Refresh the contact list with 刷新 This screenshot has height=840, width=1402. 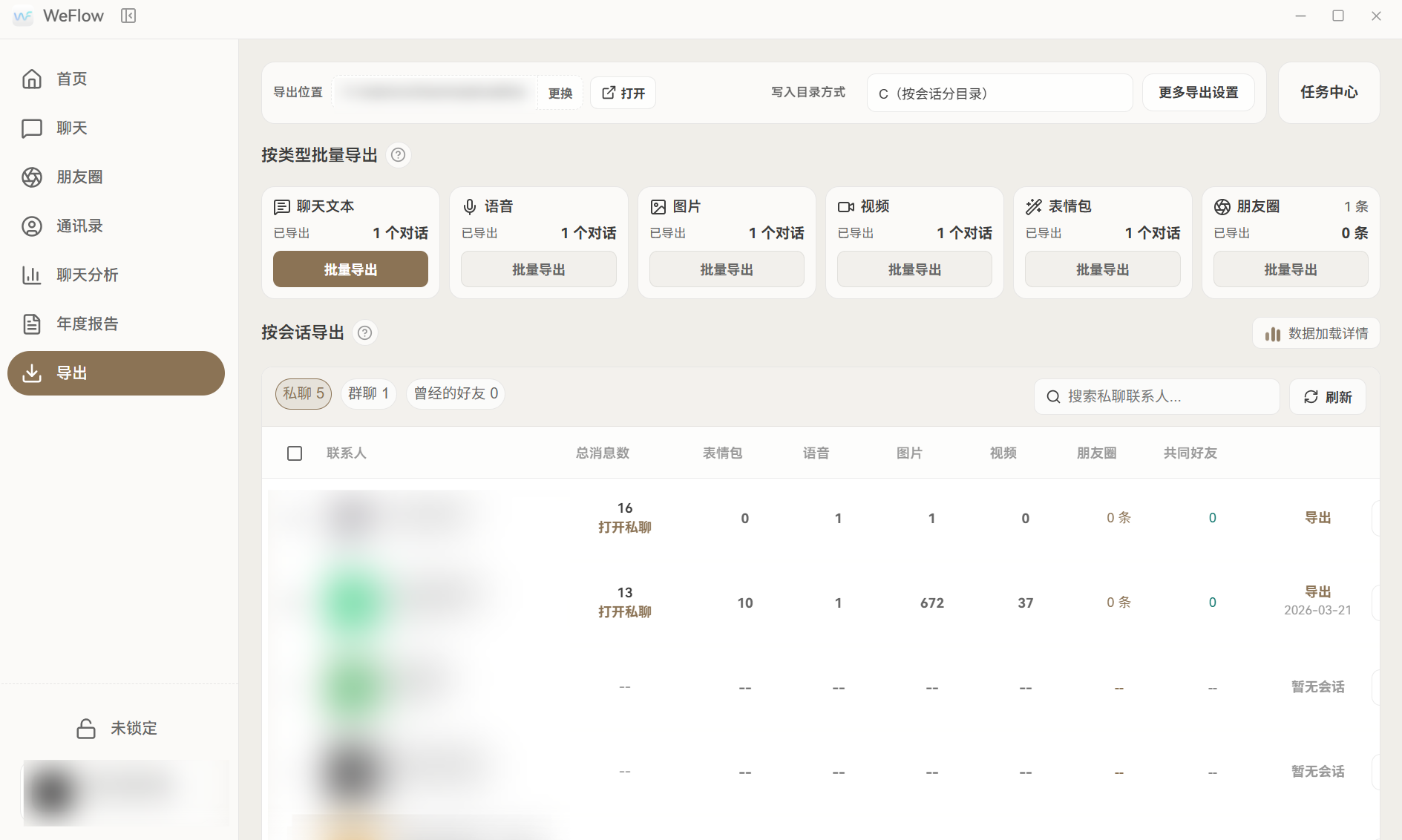pyautogui.click(x=1328, y=396)
